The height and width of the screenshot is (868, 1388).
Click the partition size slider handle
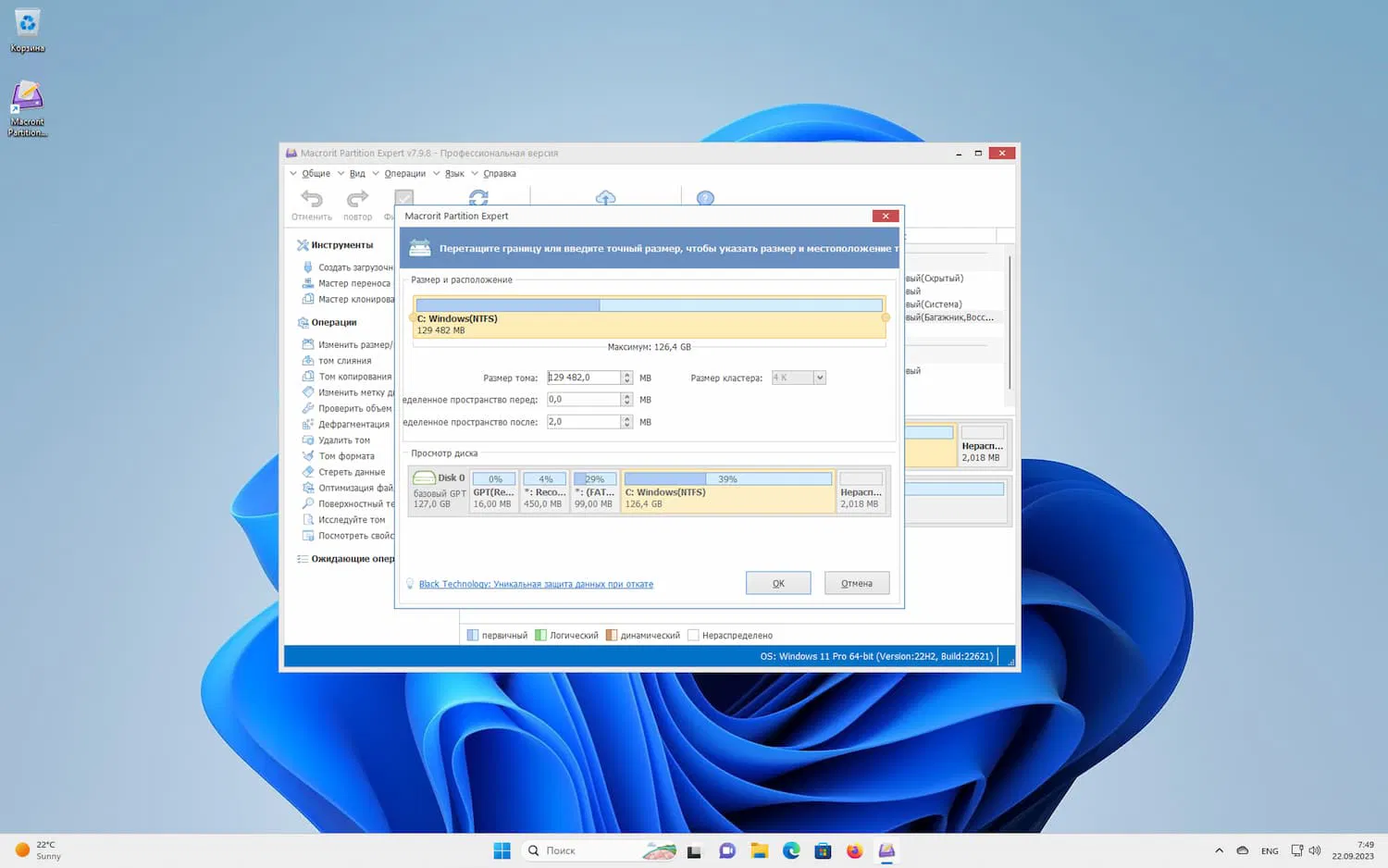[885, 317]
